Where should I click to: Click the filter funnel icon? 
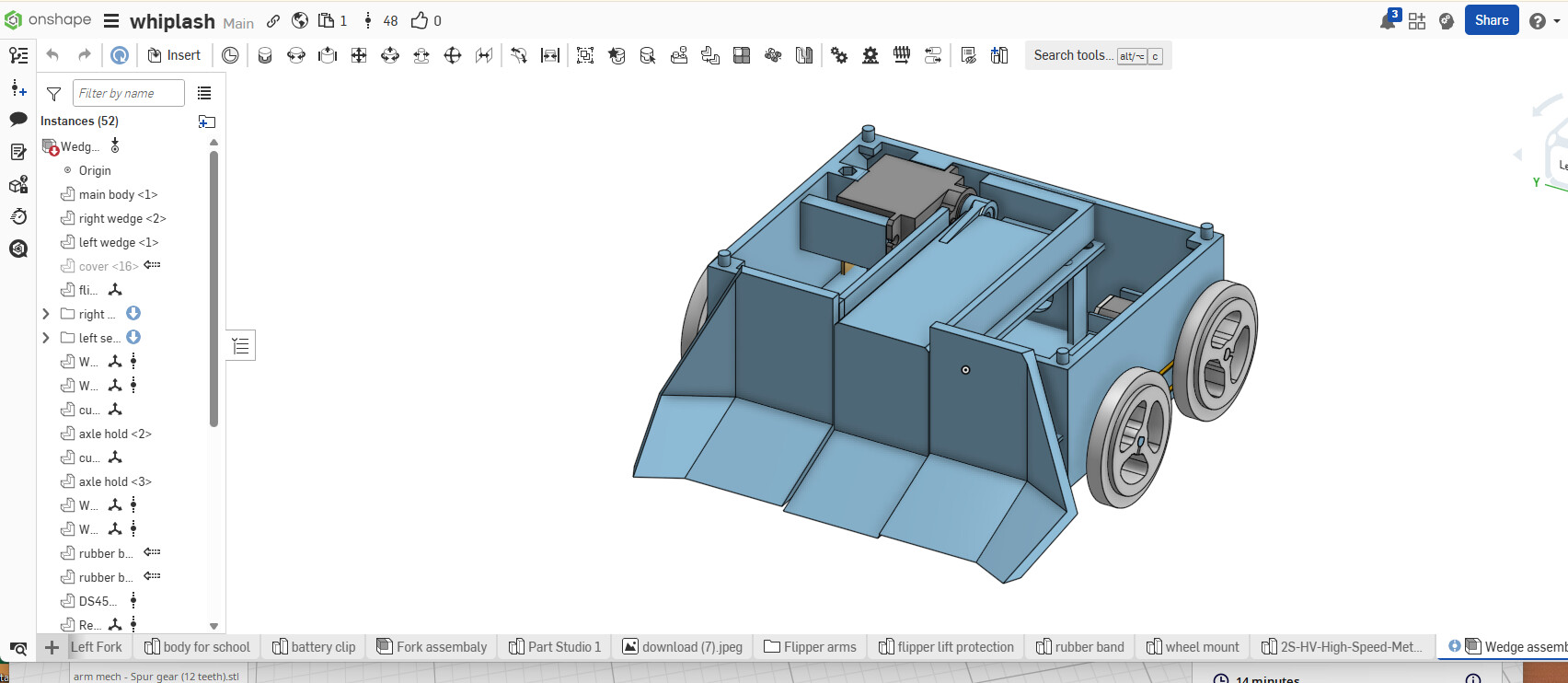[54, 94]
